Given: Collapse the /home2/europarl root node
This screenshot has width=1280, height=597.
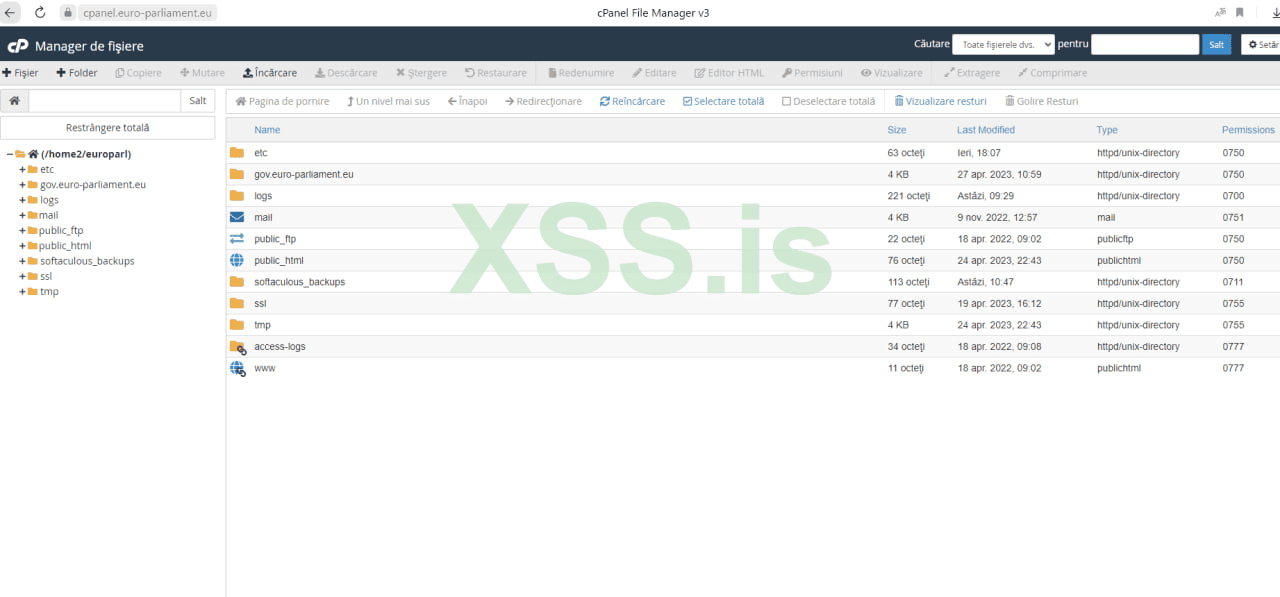Looking at the screenshot, I should [x=9, y=154].
